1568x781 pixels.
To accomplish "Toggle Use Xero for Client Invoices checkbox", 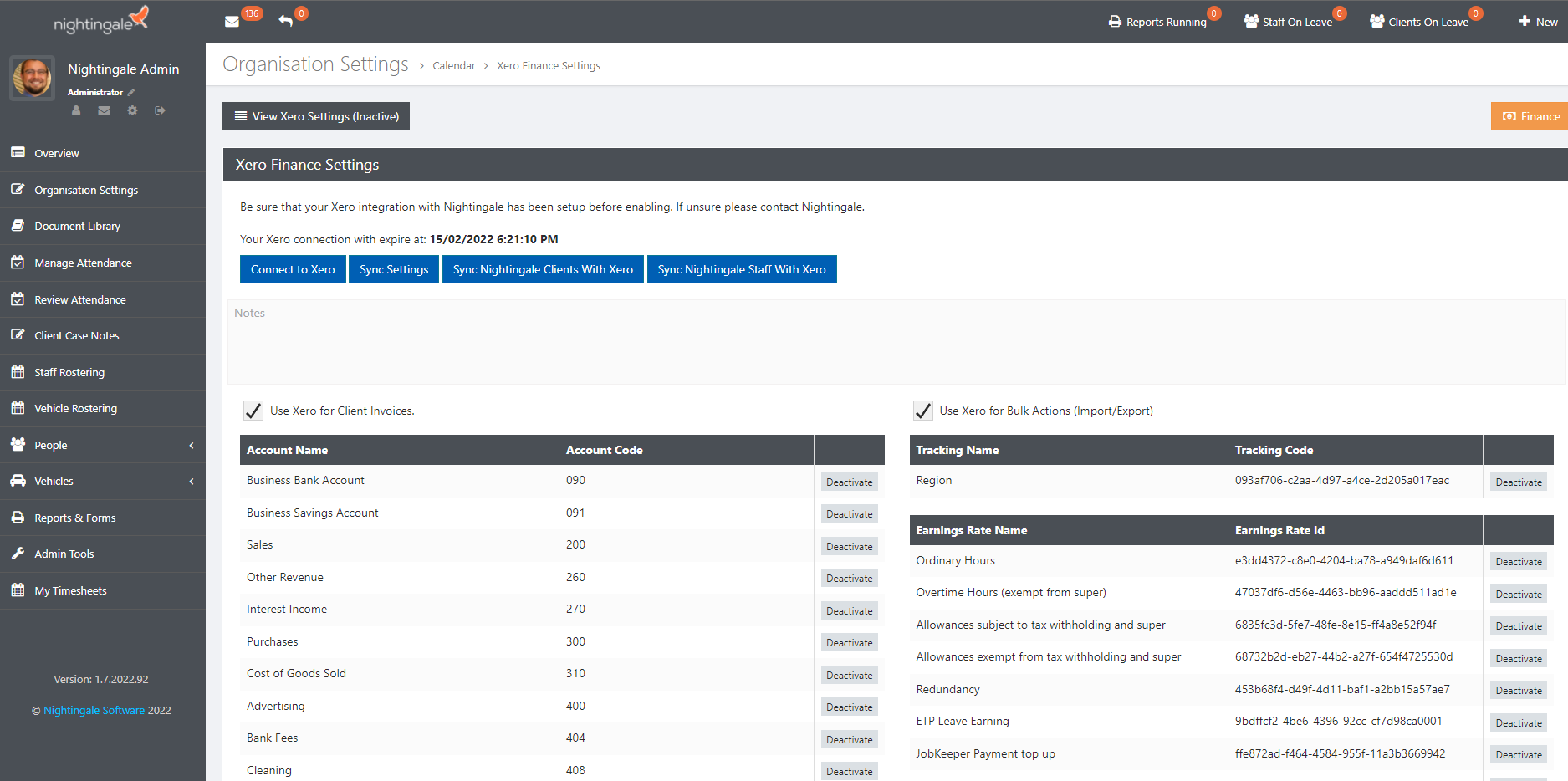I will (253, 411).
